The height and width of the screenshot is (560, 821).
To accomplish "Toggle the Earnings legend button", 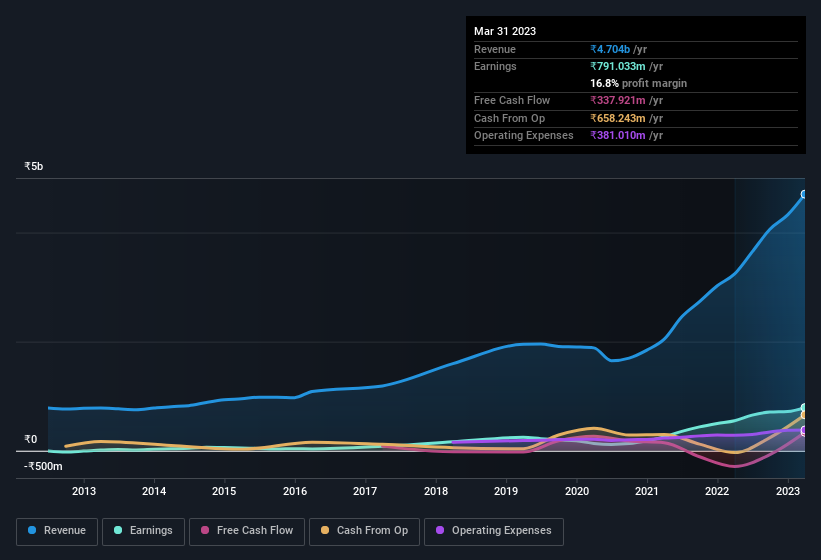I will click(143, 531).
